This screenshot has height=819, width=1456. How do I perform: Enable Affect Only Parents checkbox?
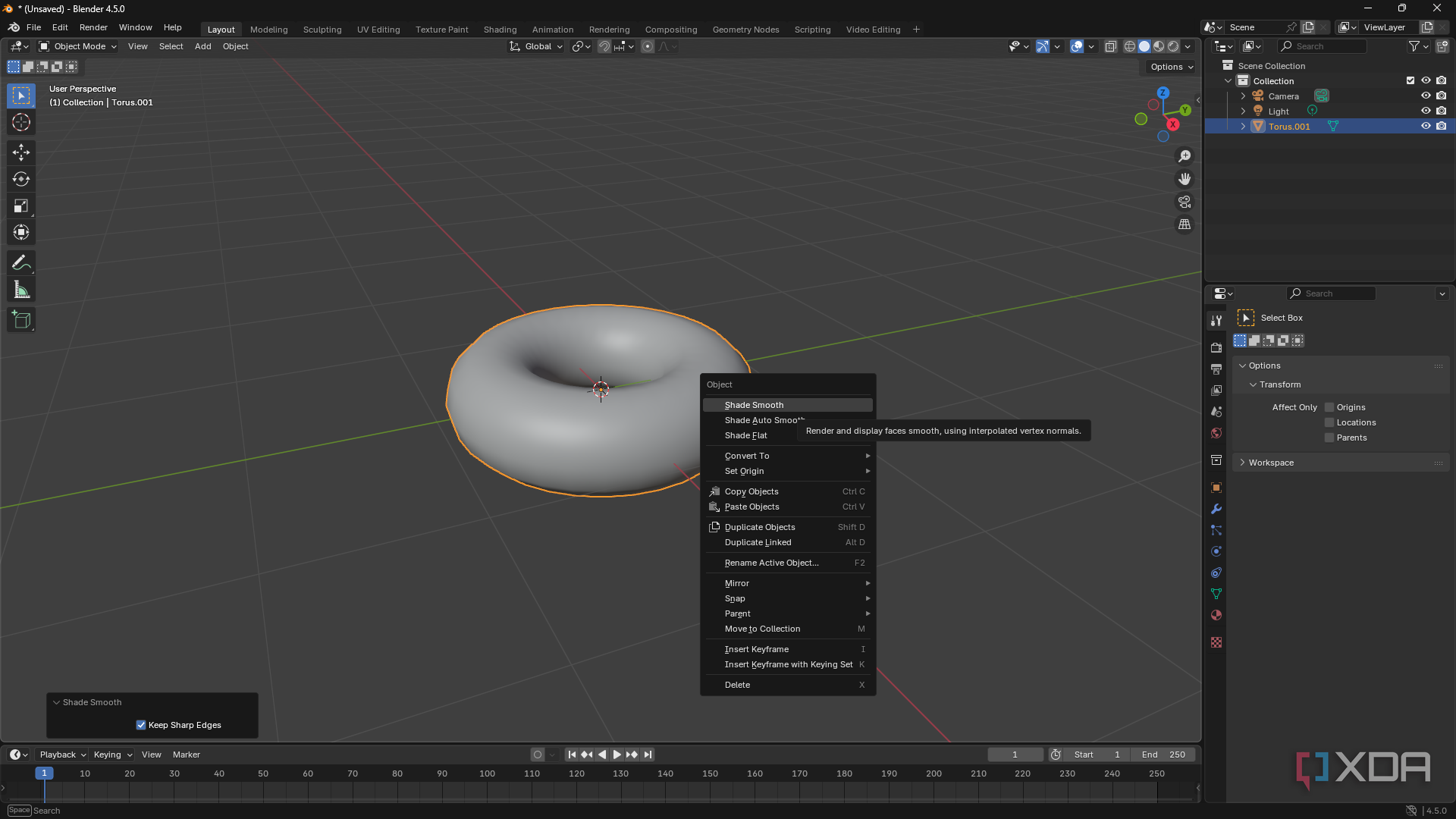[x=1329, y=438]
